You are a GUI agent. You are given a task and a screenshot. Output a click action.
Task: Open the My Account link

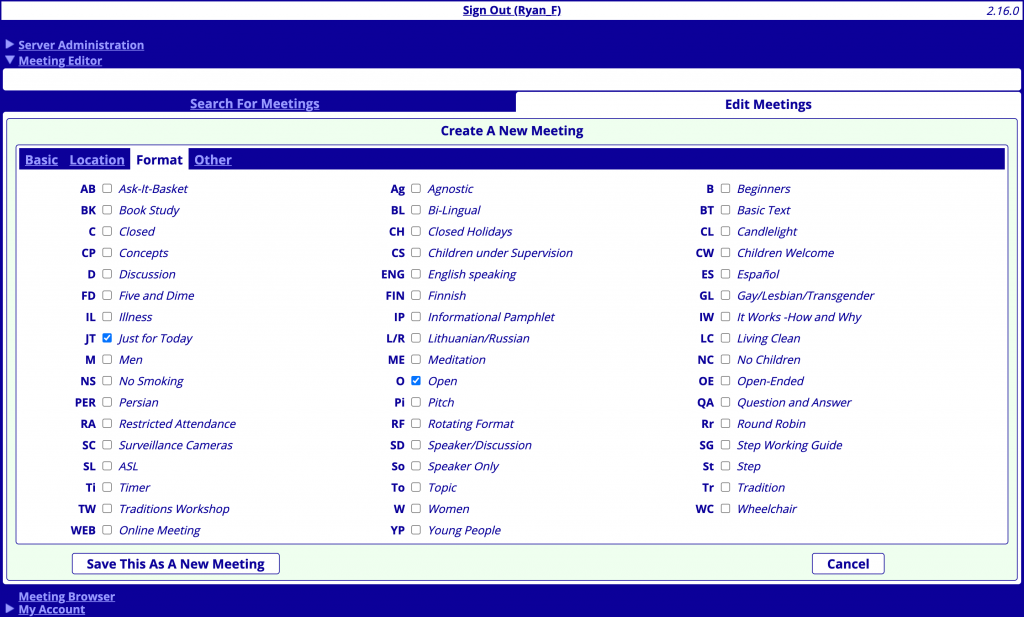click(x=52, y=609)
